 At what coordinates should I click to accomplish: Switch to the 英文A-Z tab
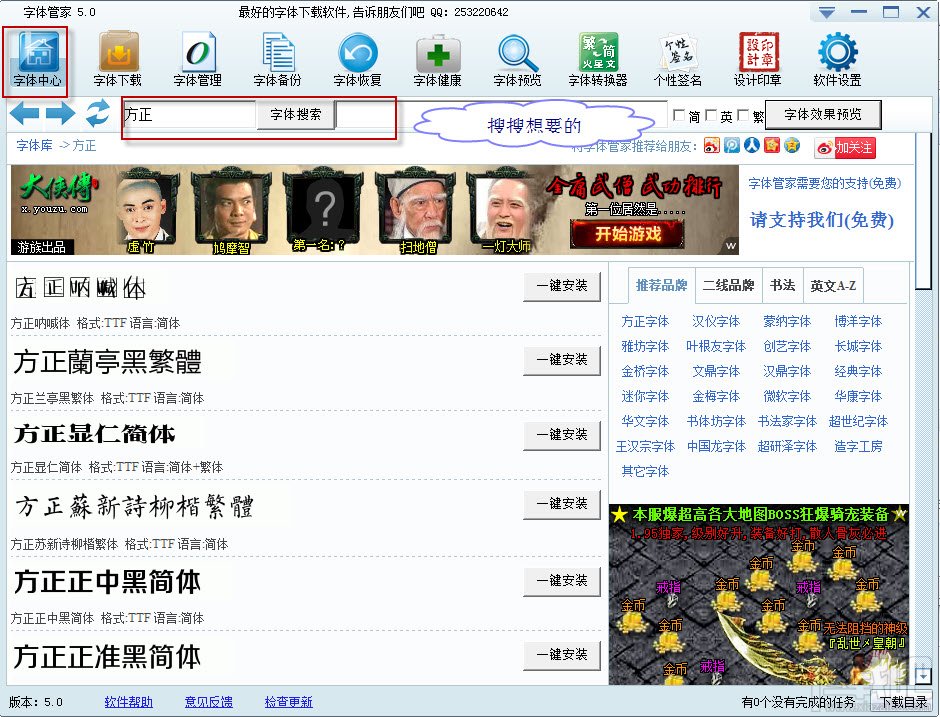coord(833,285)
